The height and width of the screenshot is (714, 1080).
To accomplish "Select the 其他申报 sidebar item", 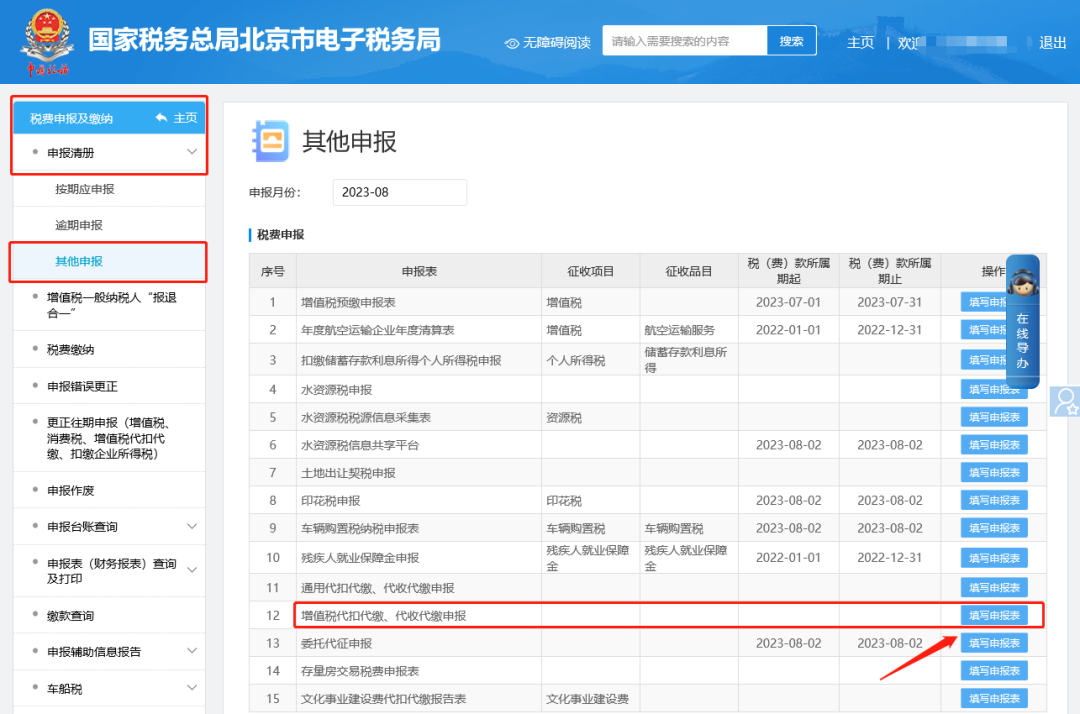I will pos(109,262).
